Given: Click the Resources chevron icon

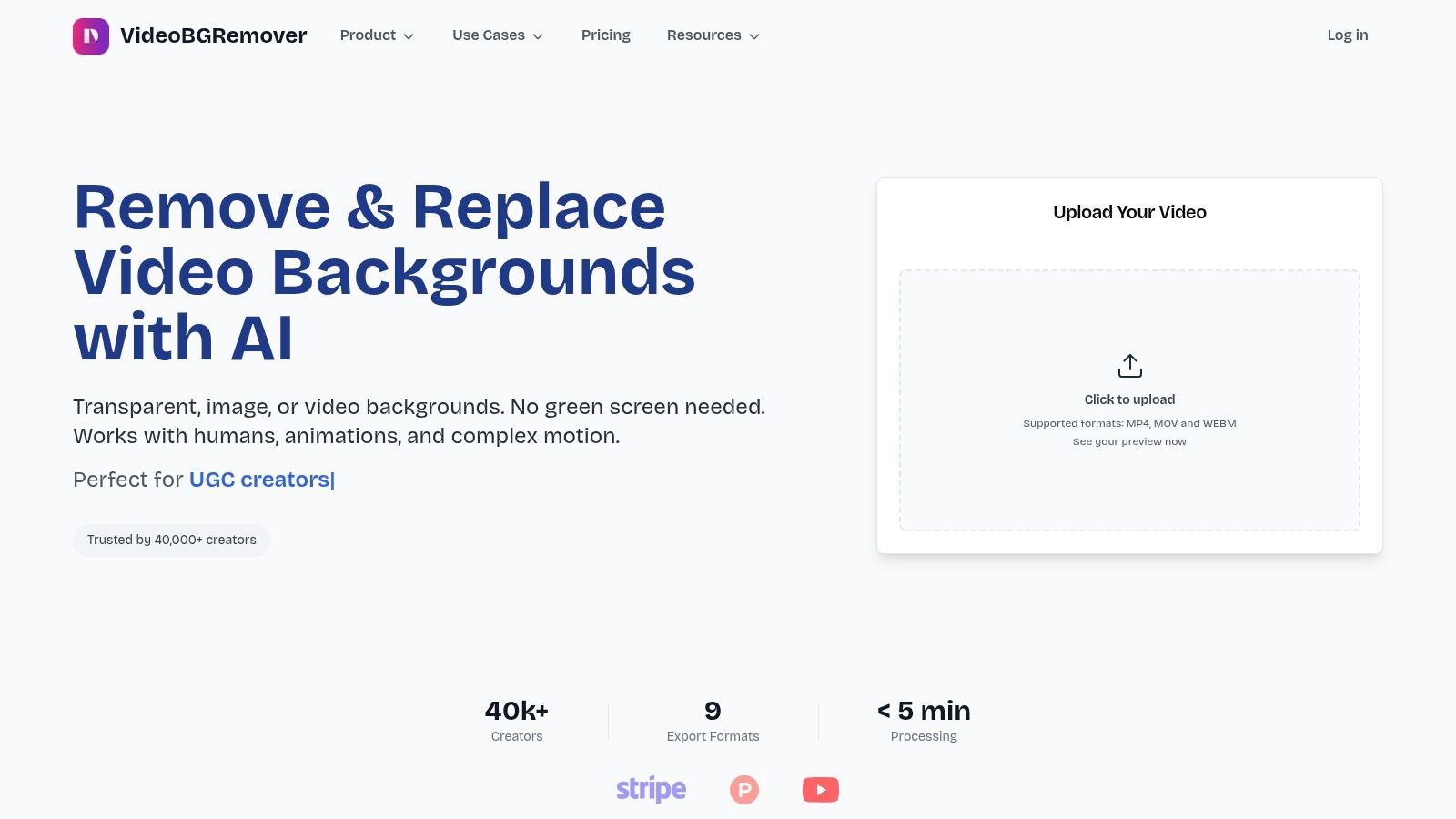Looking at the screenshot, I should pos(753,36).
